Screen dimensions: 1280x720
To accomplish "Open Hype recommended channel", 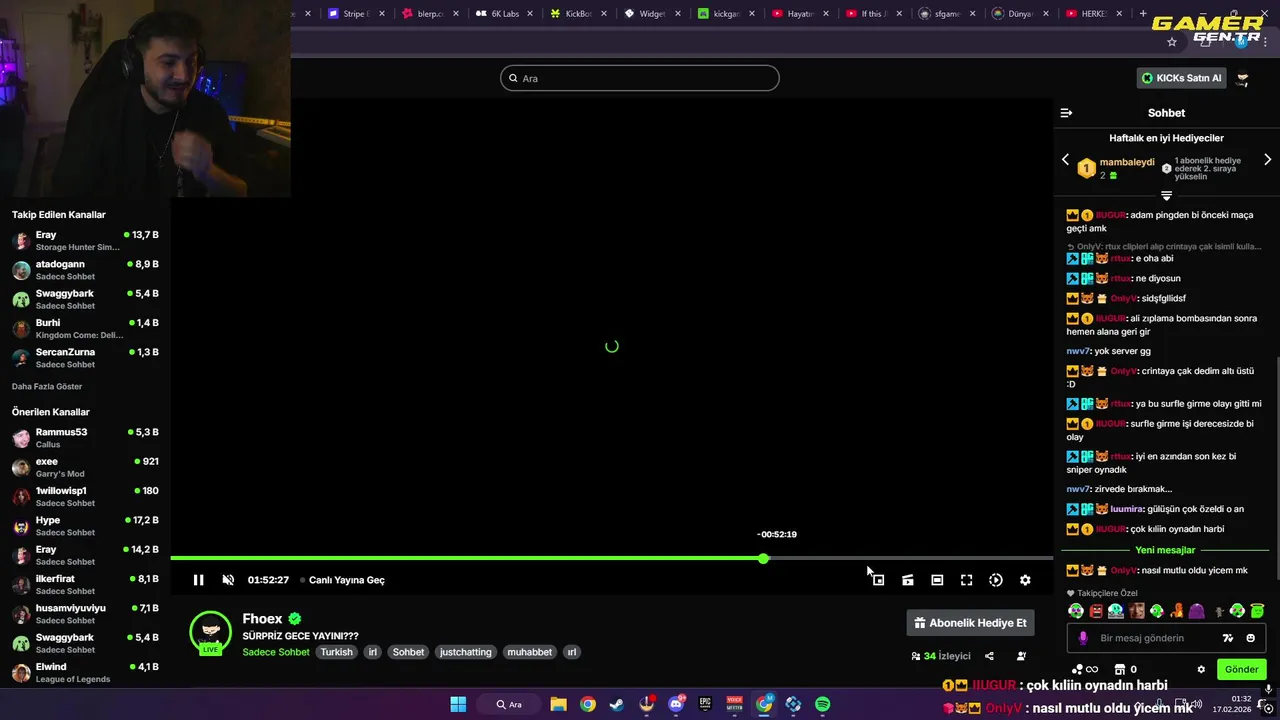I will point(85,526).
